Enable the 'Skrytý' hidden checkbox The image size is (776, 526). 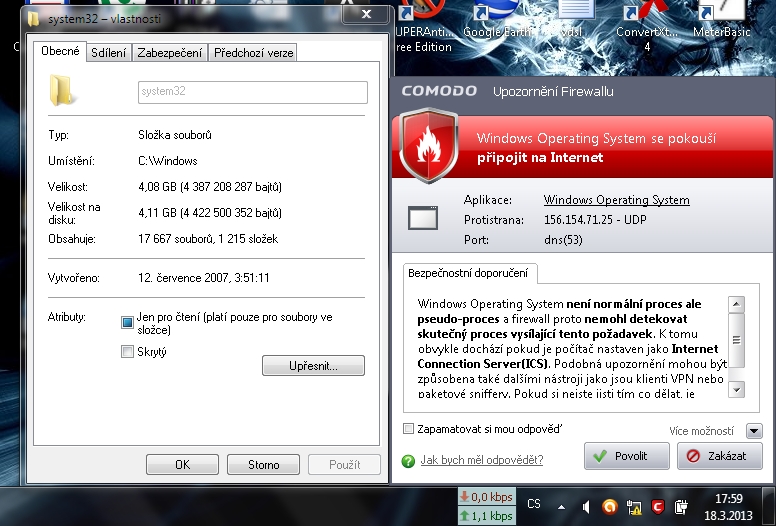click(x=127, y=351)
